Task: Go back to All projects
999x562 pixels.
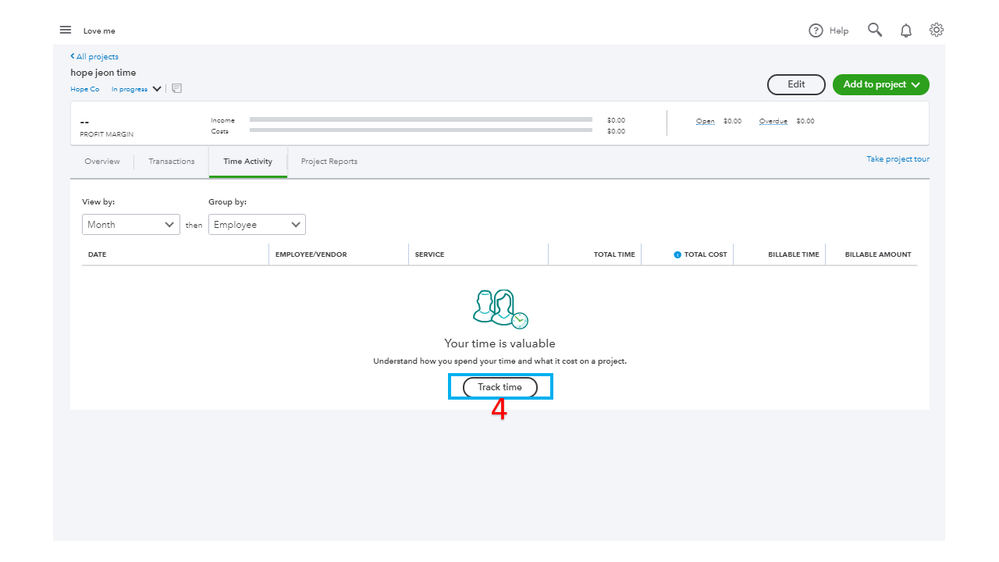Action: pos(94,57)
